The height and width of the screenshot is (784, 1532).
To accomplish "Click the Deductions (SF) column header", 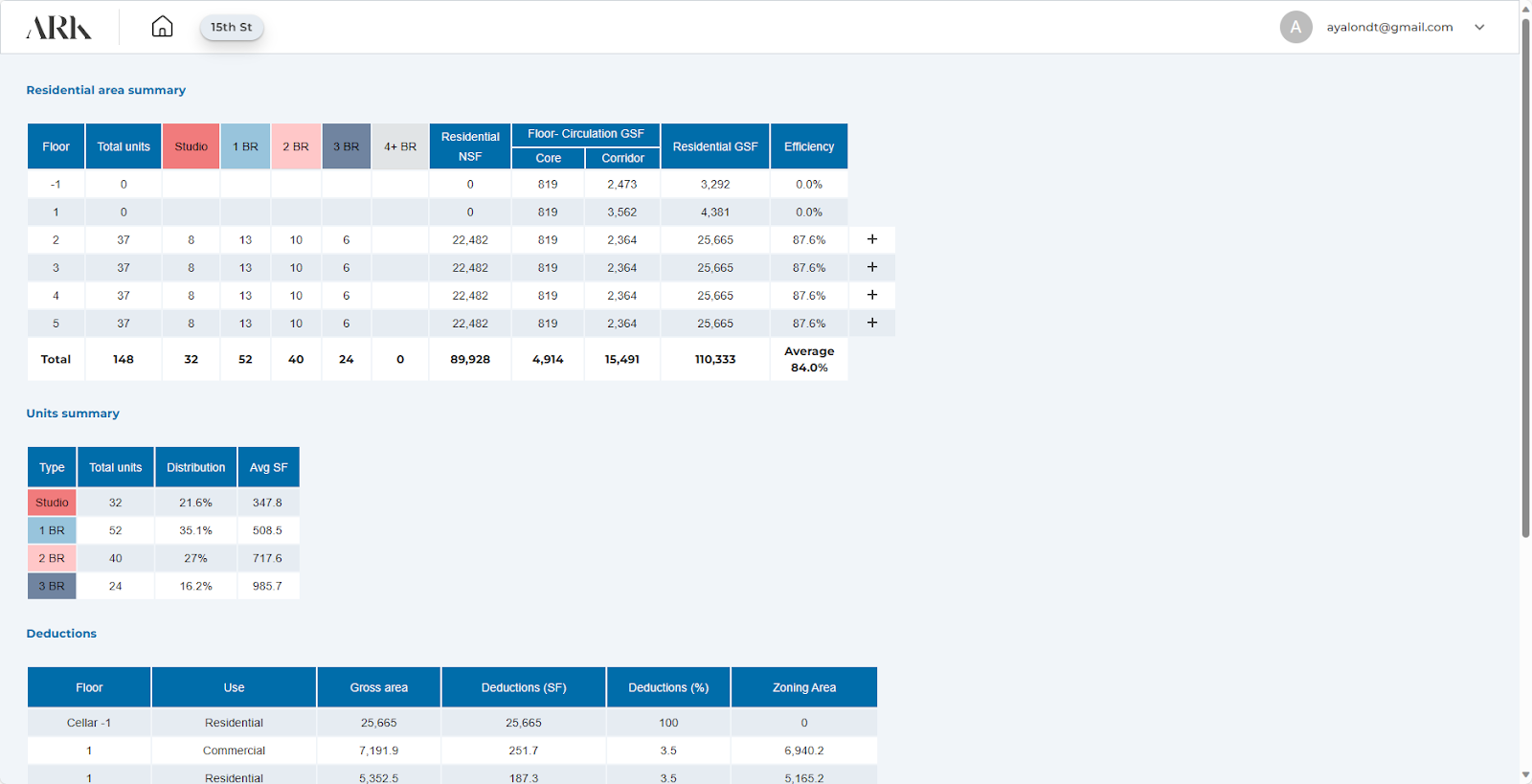I will 523,687.
